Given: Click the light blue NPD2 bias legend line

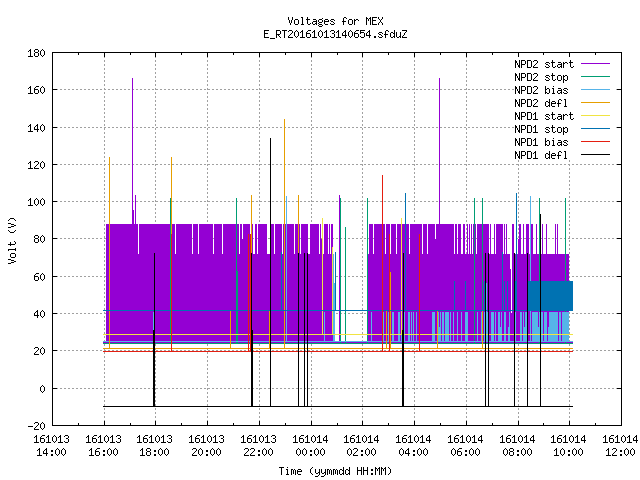Looking at the screenshot, I should point(596,89).
